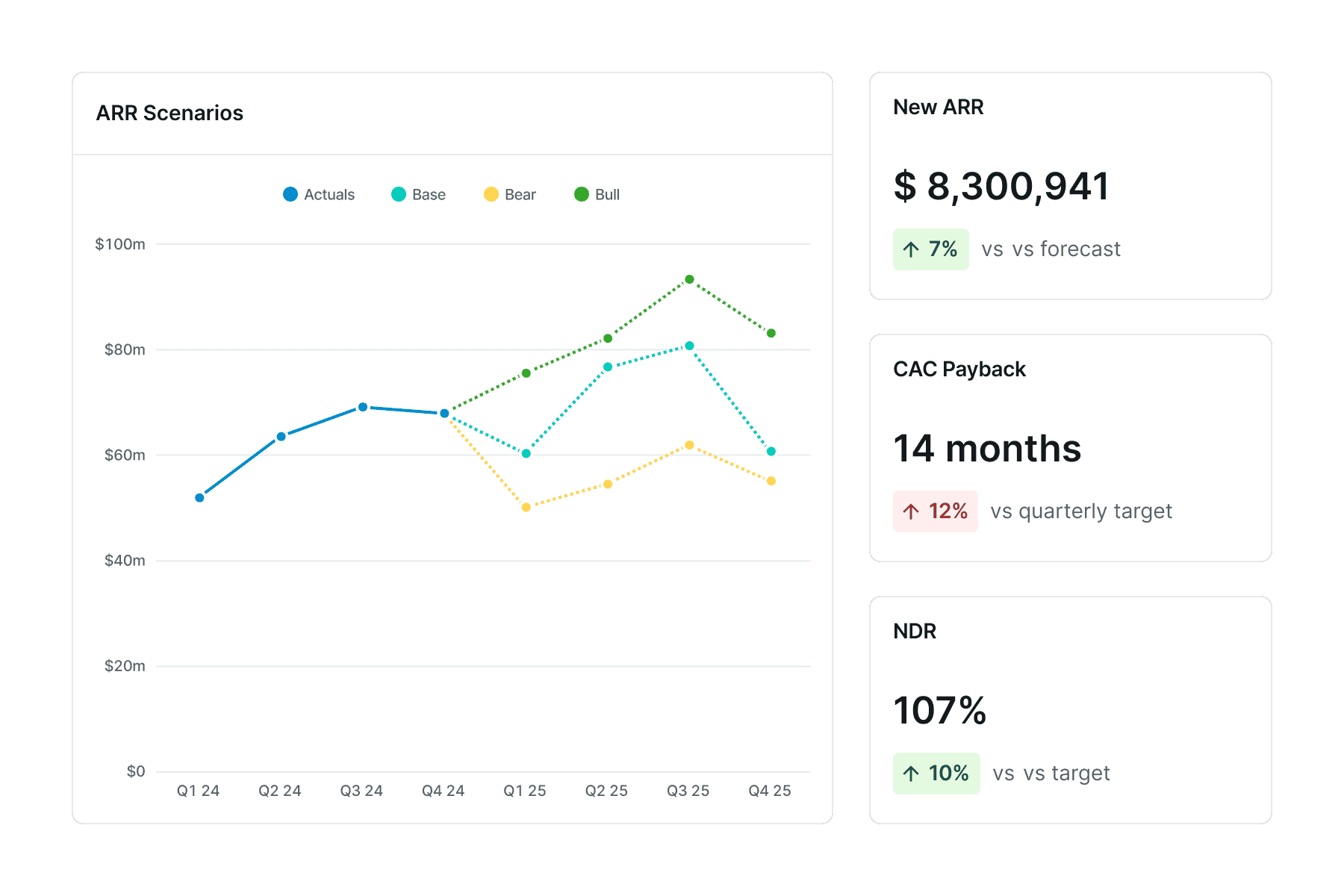Viewport: 1344px width, 896px height.
Task: Select the Q3 25 peak point on Bull line
Action: (x=689, y=279)
